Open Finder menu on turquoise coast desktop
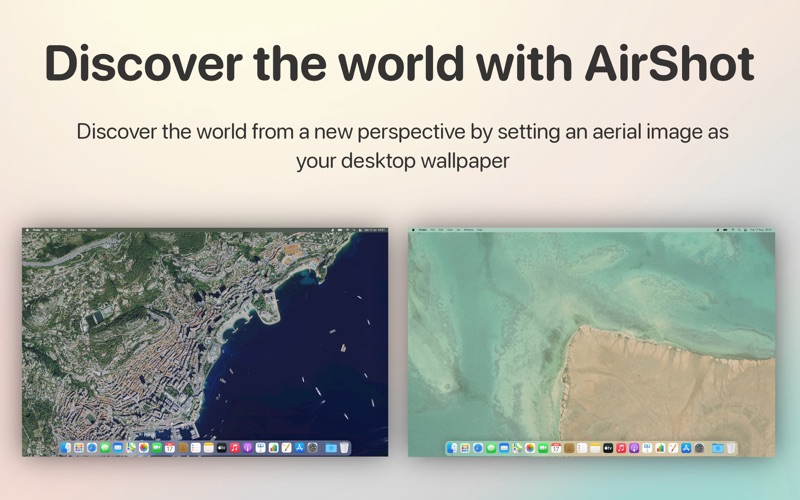The width and height of the screenshot is (800, 500). [x=423, y=230]
